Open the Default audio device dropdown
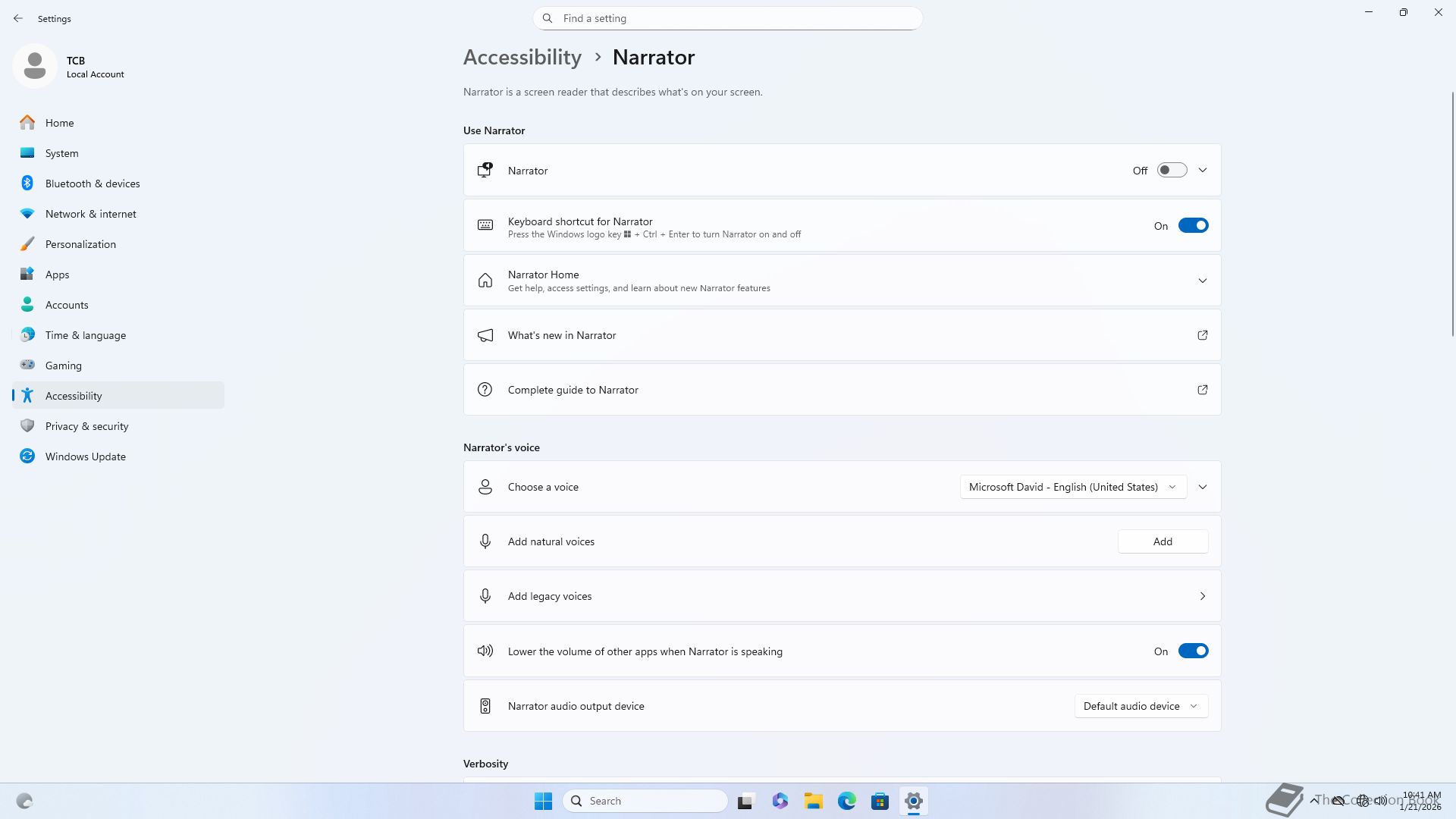The width and height of the screenshot is (1456, 819). pos(1141,706)
